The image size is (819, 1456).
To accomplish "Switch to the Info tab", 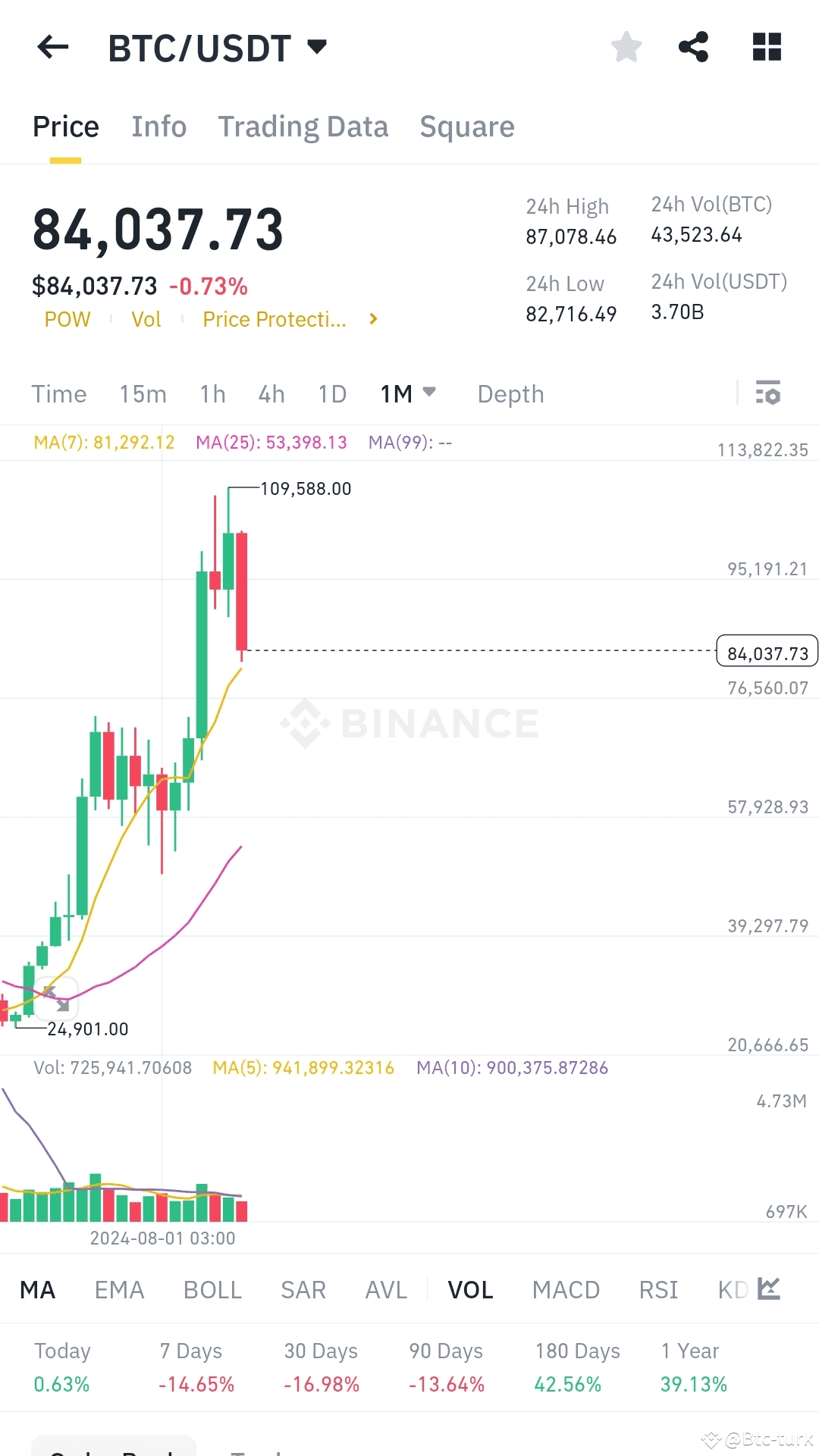I will (x=158, y=126).
